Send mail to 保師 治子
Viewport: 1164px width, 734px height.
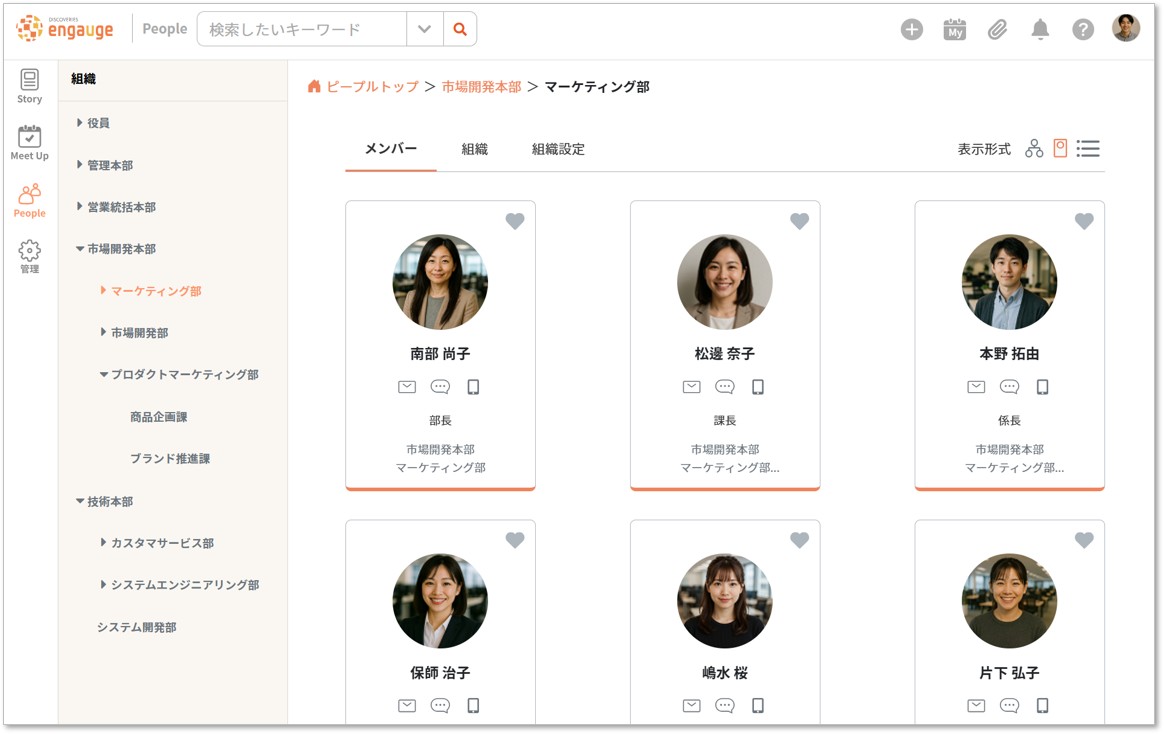pyautogui.click(x=407, y=705)
